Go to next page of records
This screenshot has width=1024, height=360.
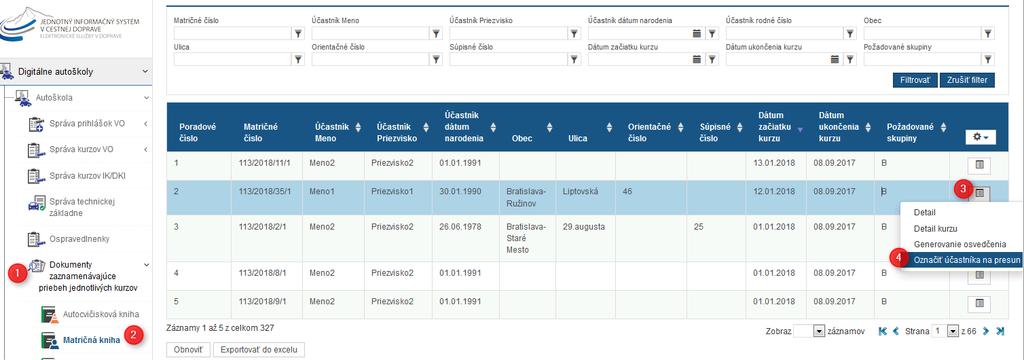(x=986, y=331)
